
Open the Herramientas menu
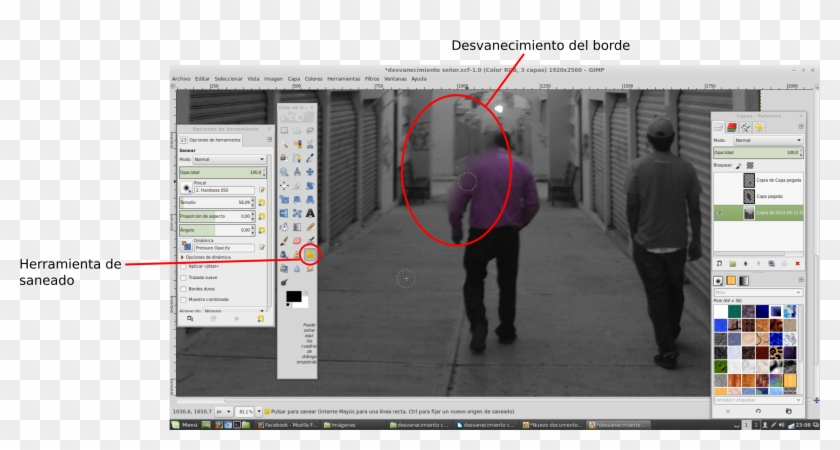pos(343,79)
